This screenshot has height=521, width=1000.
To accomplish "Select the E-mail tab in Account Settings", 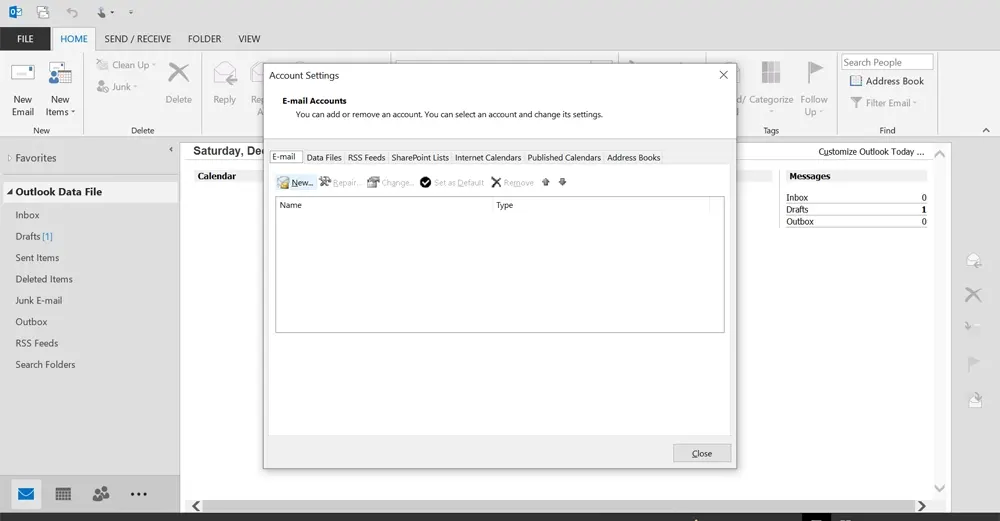I will [x=284, y=157].
